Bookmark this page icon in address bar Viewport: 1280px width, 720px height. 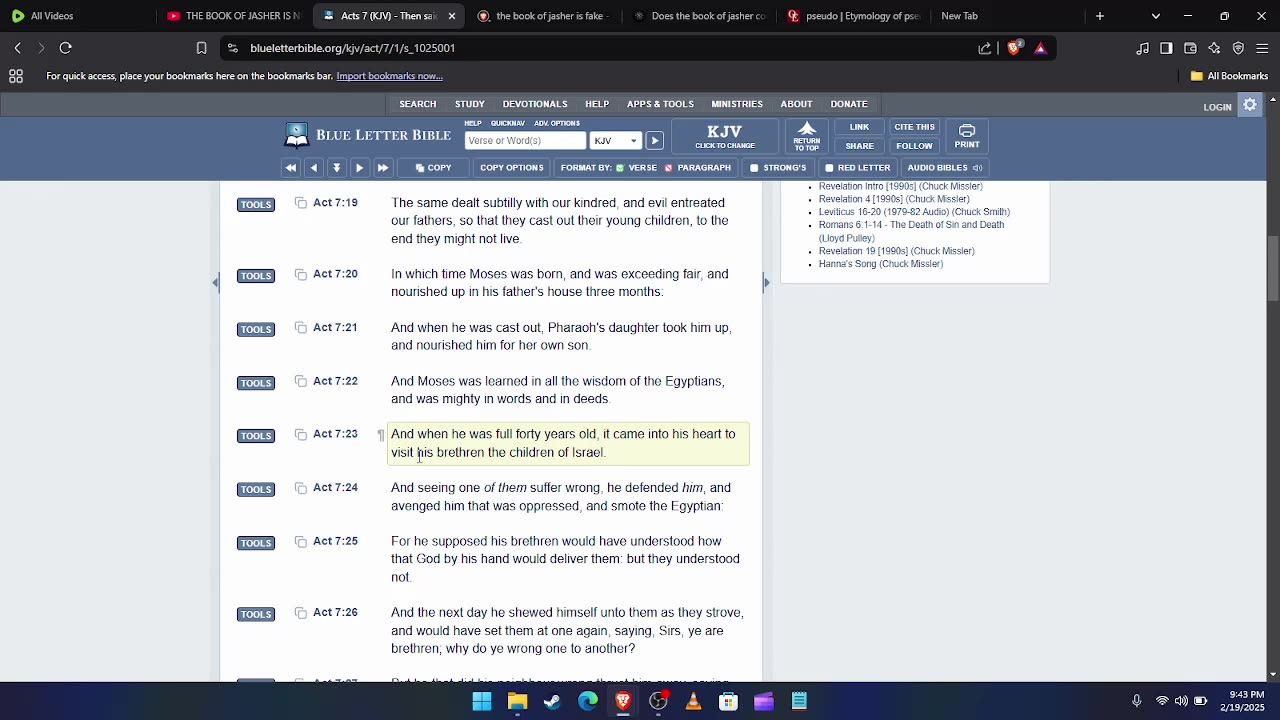coord(201,48)
